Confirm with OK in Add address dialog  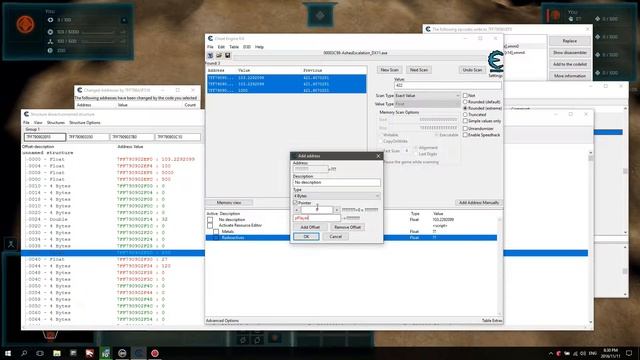[306, 237]
